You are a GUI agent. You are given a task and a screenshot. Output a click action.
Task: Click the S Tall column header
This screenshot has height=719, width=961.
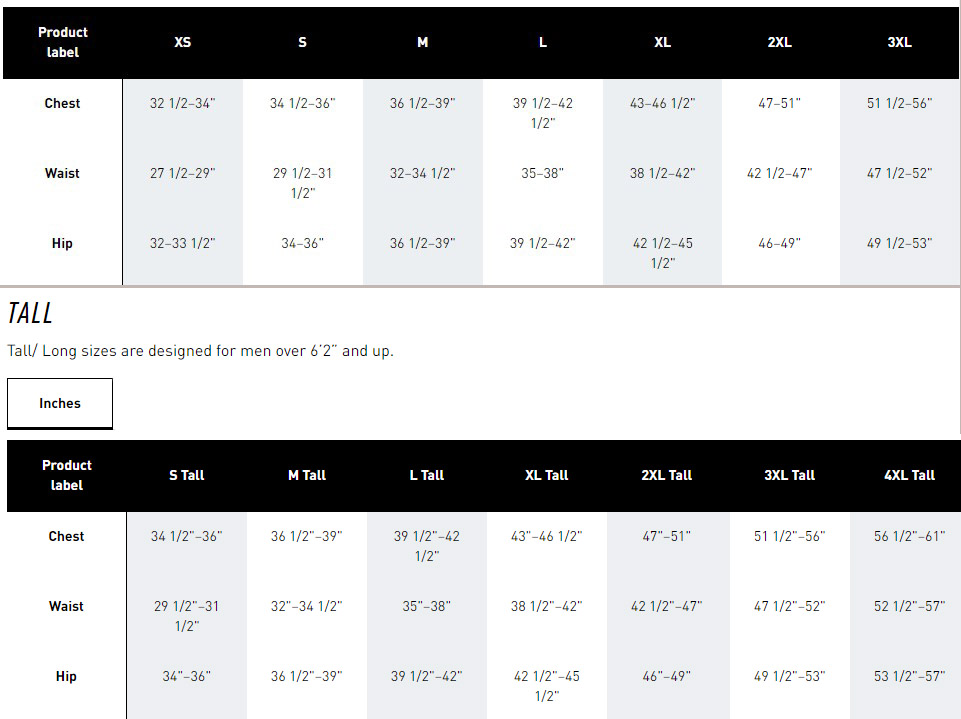coord(187,475)
